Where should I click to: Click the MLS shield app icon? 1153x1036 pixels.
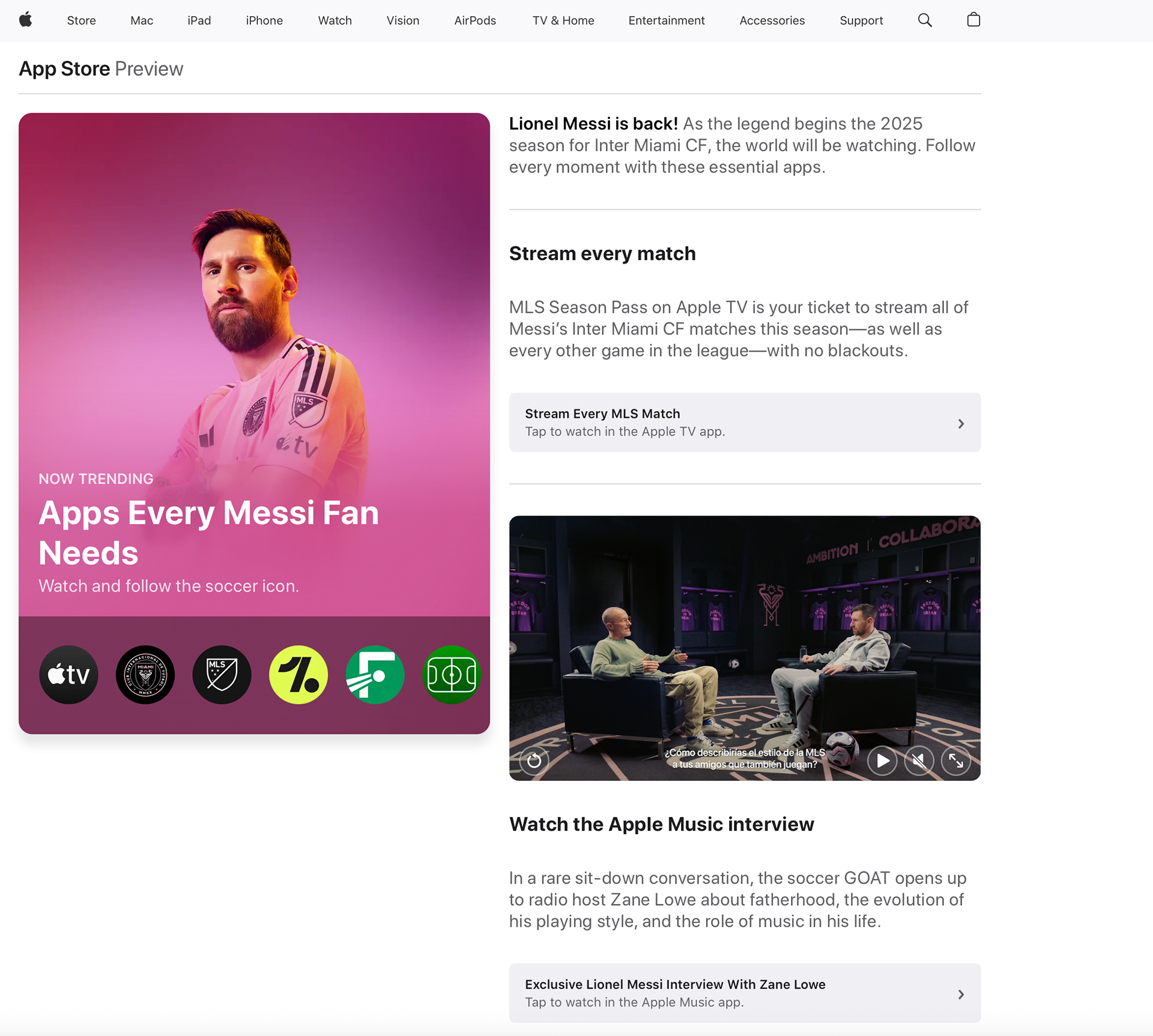pos(222,675)
